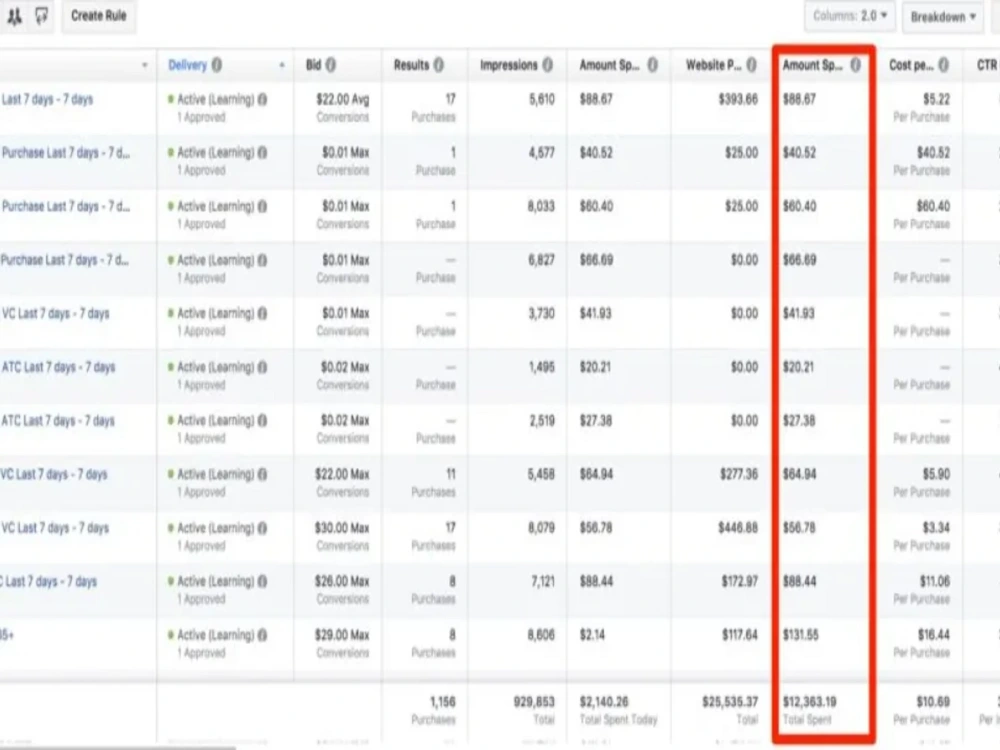1000x750 pixels.
Task: Click Active (Learning) info icon in the $30.00 Max row
Action: point(262,528)
